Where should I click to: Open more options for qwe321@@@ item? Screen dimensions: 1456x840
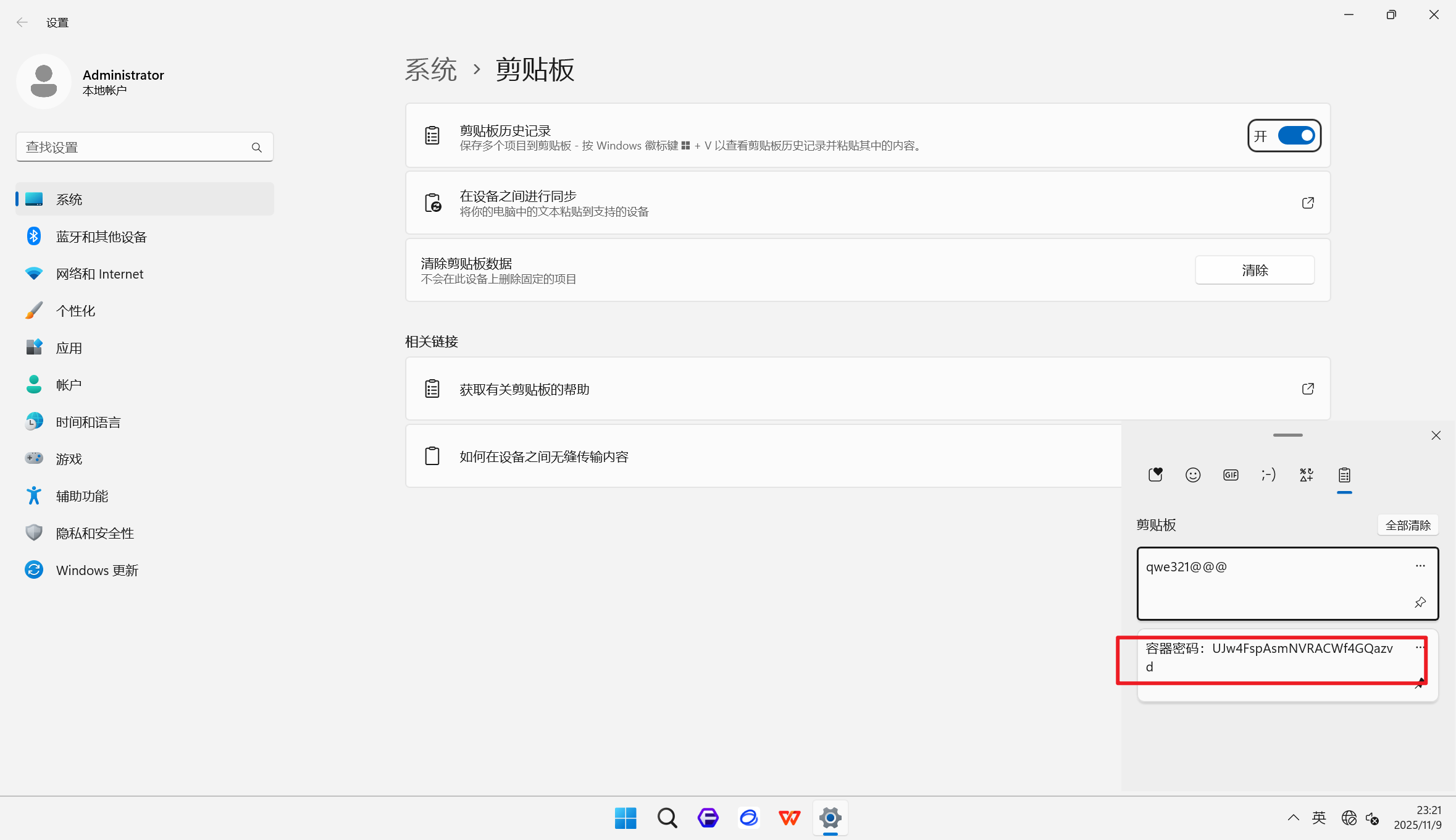(x=1420, y=566)
